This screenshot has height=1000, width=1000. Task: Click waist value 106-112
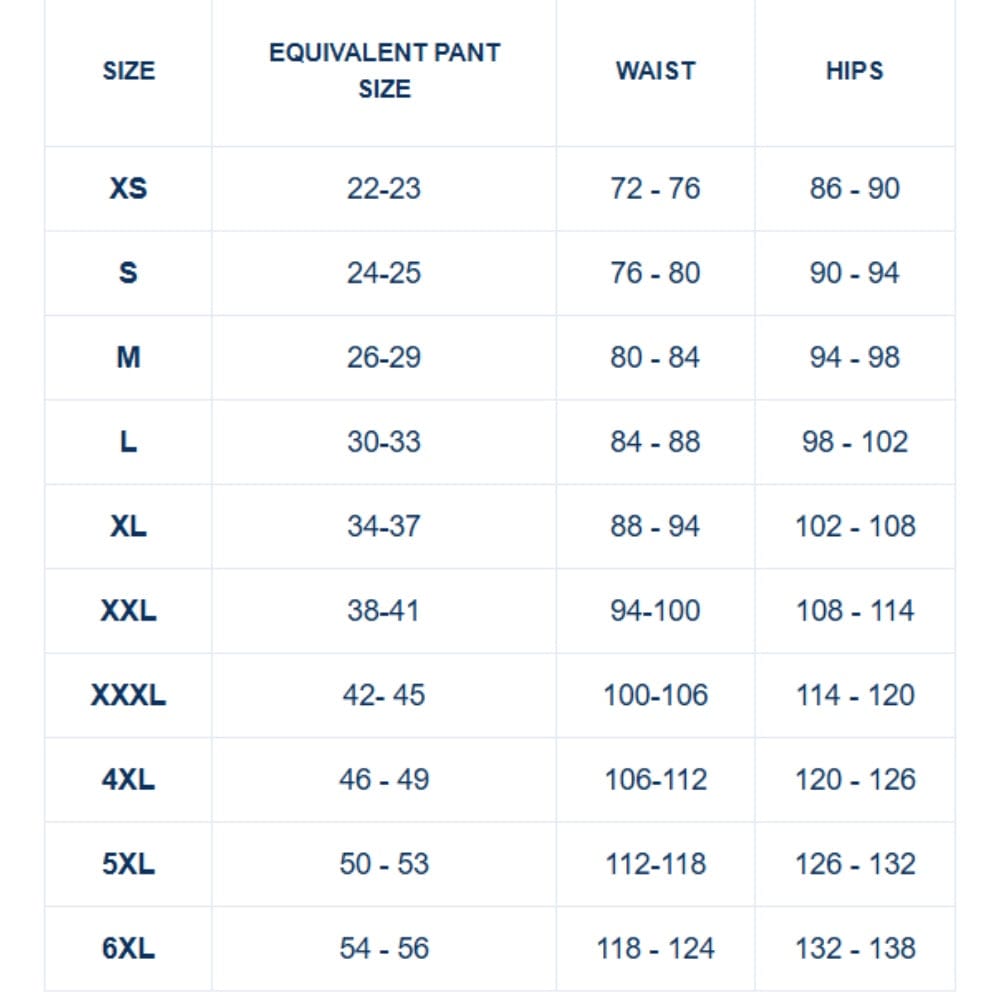tap(655, 780)
